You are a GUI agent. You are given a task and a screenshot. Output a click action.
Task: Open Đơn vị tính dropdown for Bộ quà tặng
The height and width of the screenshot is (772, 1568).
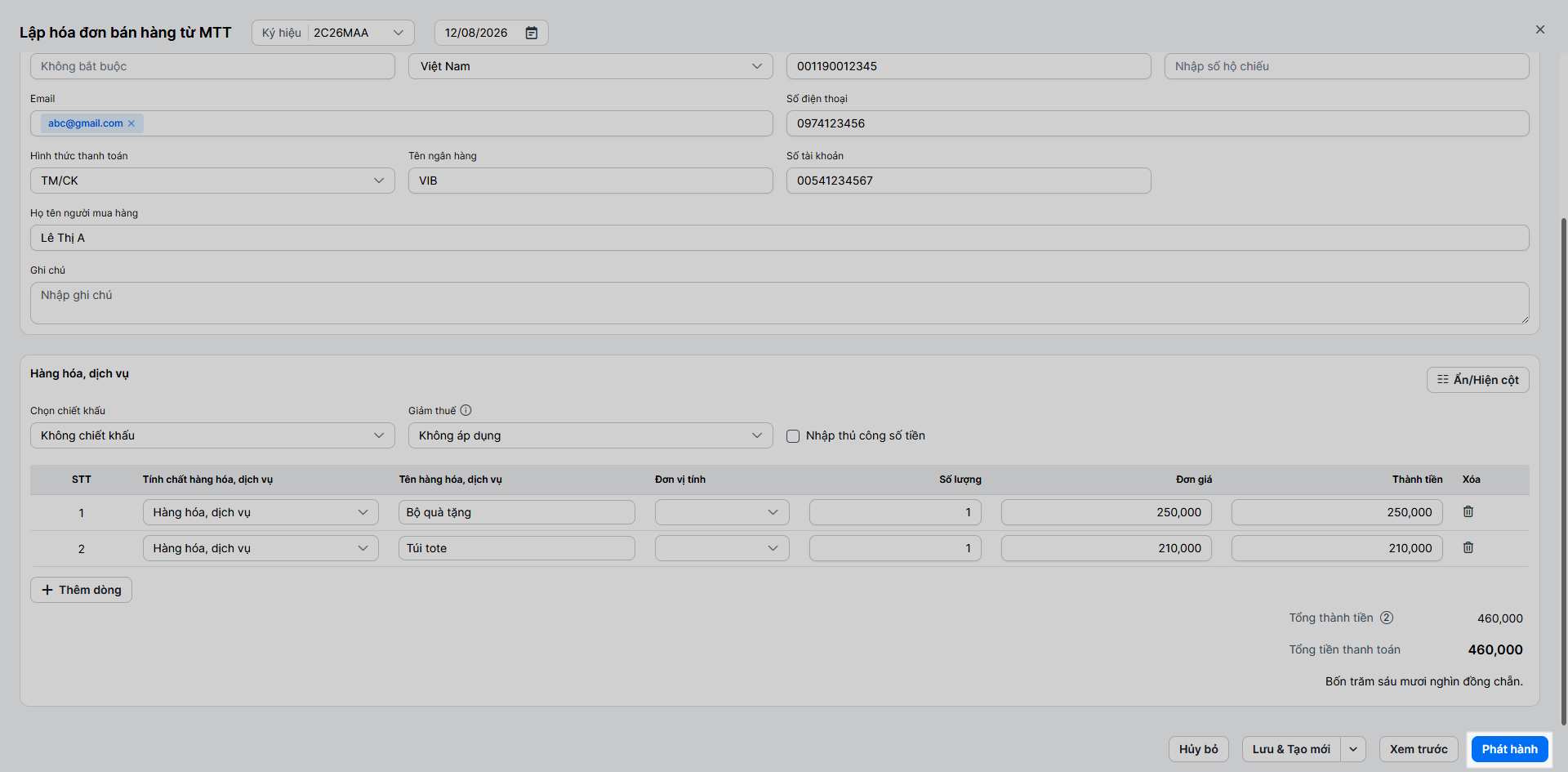pos(722,512)
